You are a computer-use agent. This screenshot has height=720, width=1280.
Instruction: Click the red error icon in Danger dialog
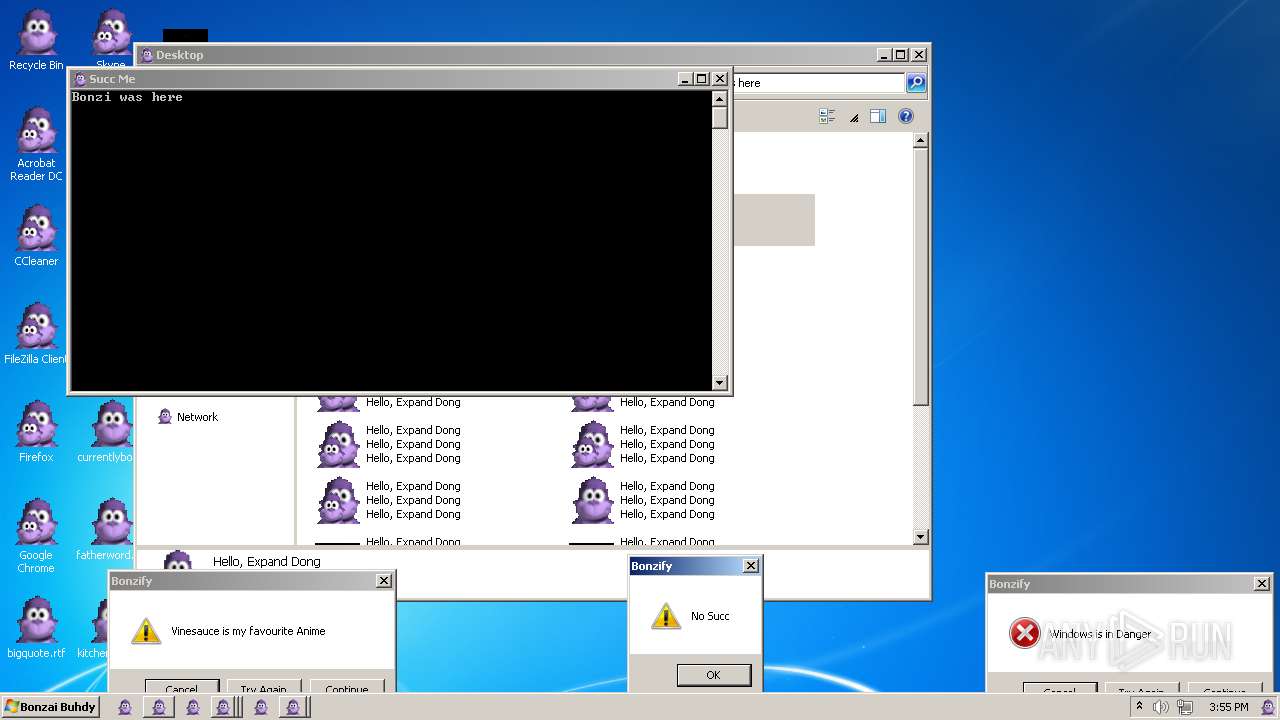tap(1025, 633)
